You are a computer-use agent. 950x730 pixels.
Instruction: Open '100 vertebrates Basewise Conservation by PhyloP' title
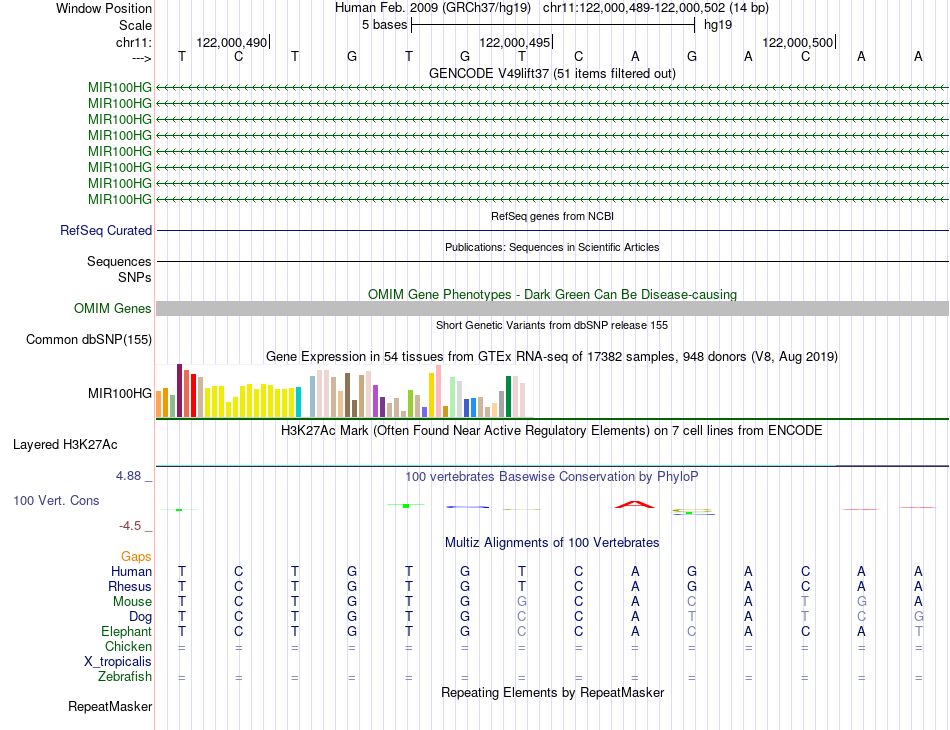pos(552,477)
